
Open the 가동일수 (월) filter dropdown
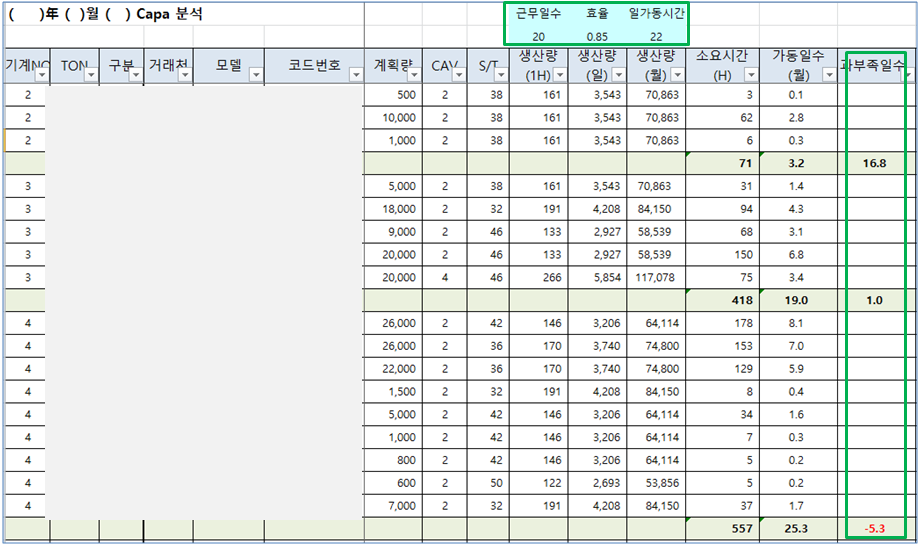[828, 75]
